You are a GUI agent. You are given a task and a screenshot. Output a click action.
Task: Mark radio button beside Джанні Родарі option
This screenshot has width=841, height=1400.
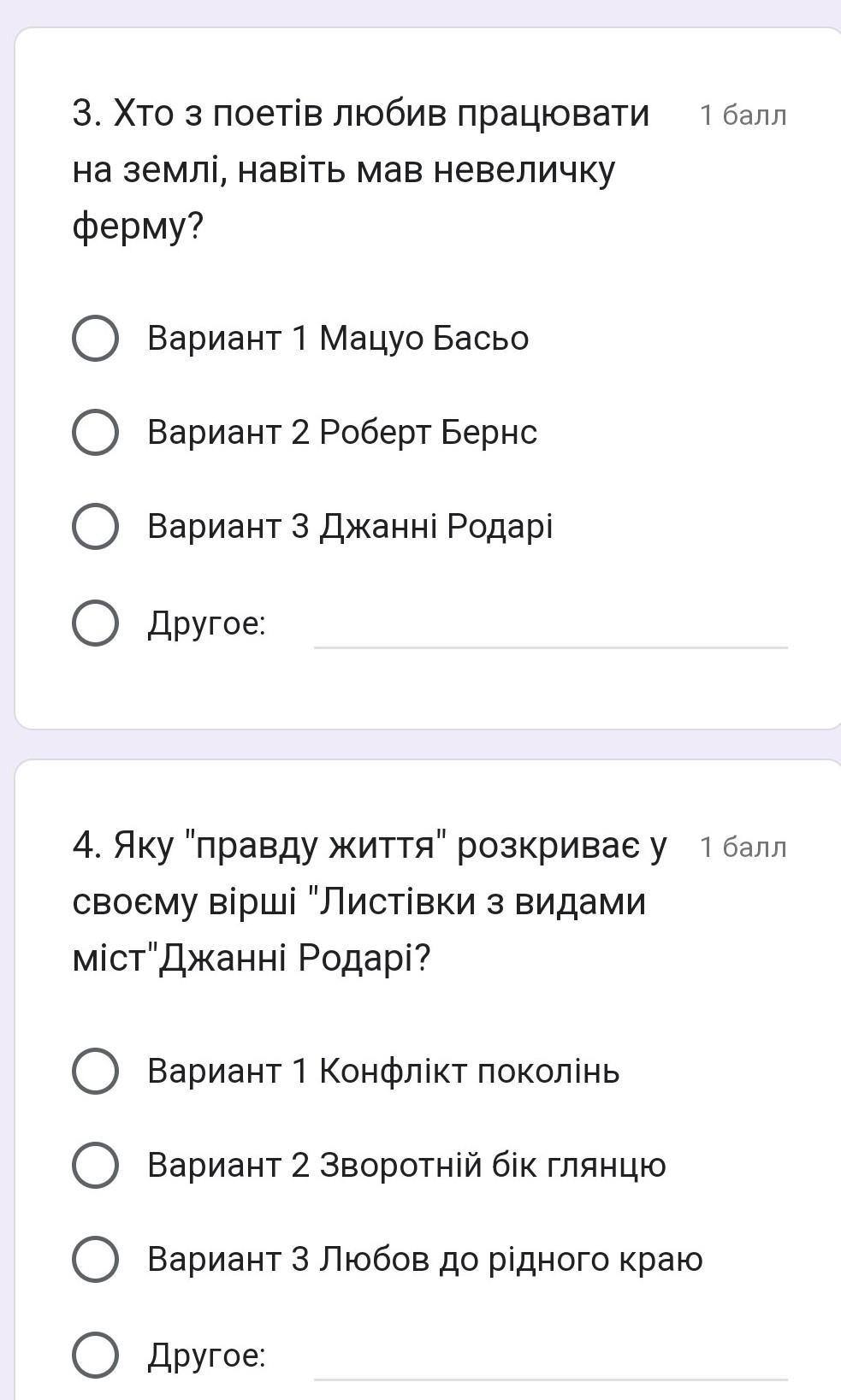pyautogui.click(x=95, y=526)
